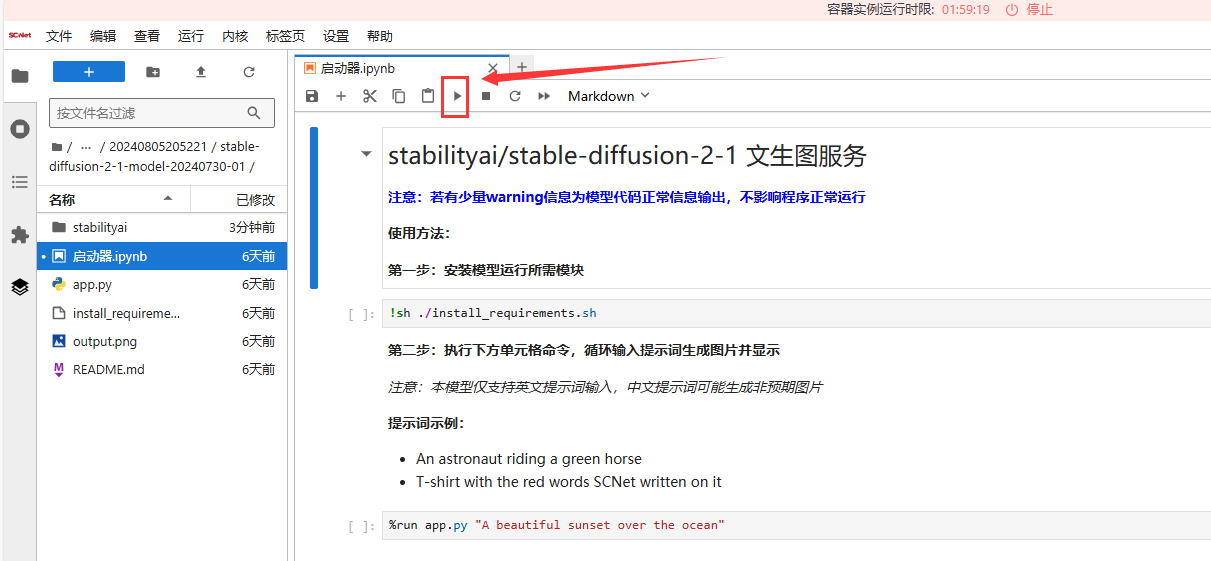The image size is (1211, 561).
Task: Click '3分钟前' modified time of stabilityai
Action: pos(252,228)
